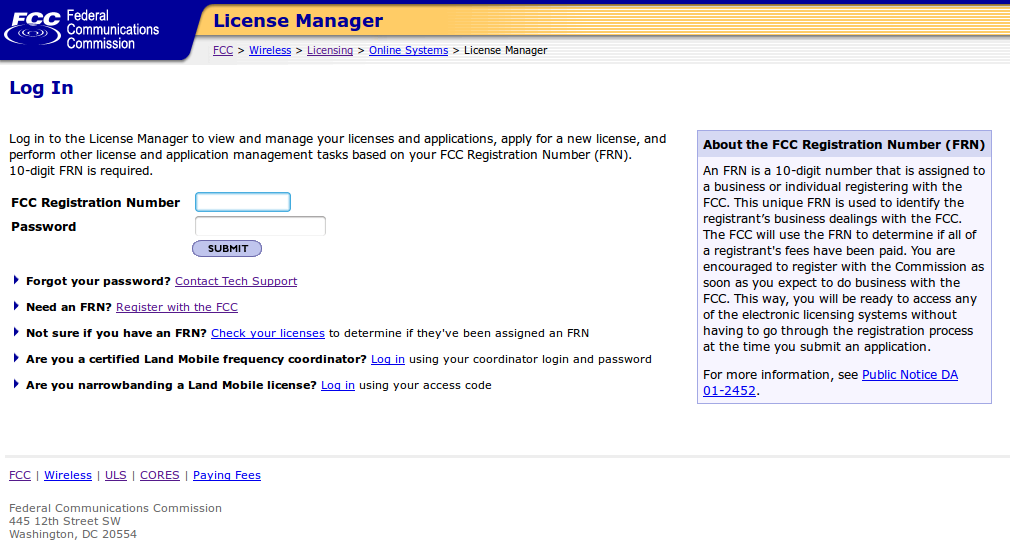Open the FCC breadcrumb link
This screenshot has height=560, width=1010.
[x=223, y=50]
